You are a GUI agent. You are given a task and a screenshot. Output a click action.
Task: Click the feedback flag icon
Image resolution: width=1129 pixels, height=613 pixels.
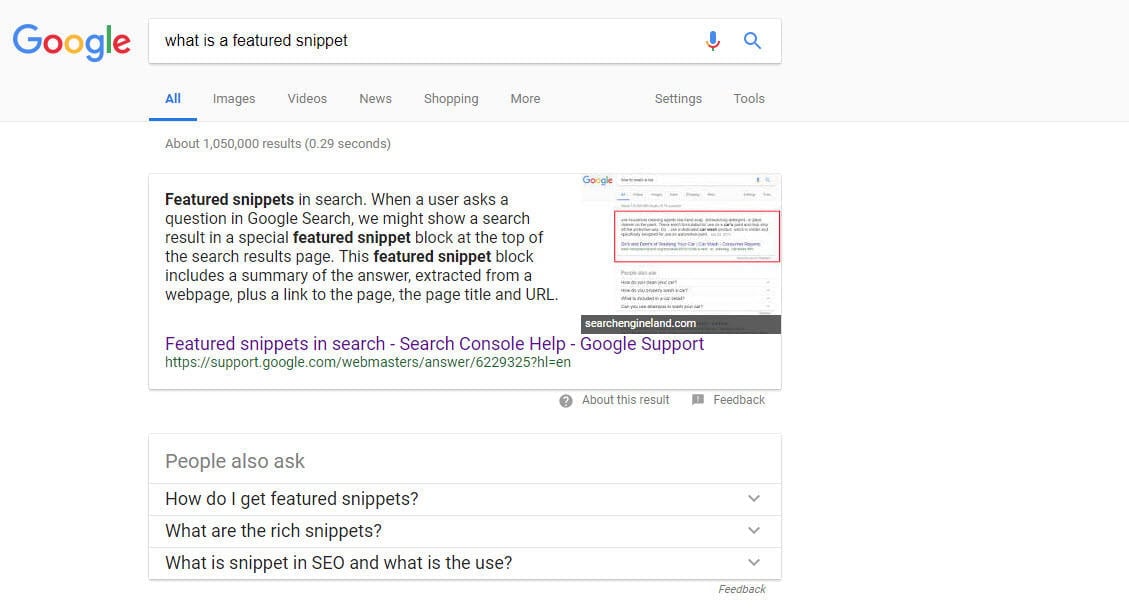pos(698,400)
